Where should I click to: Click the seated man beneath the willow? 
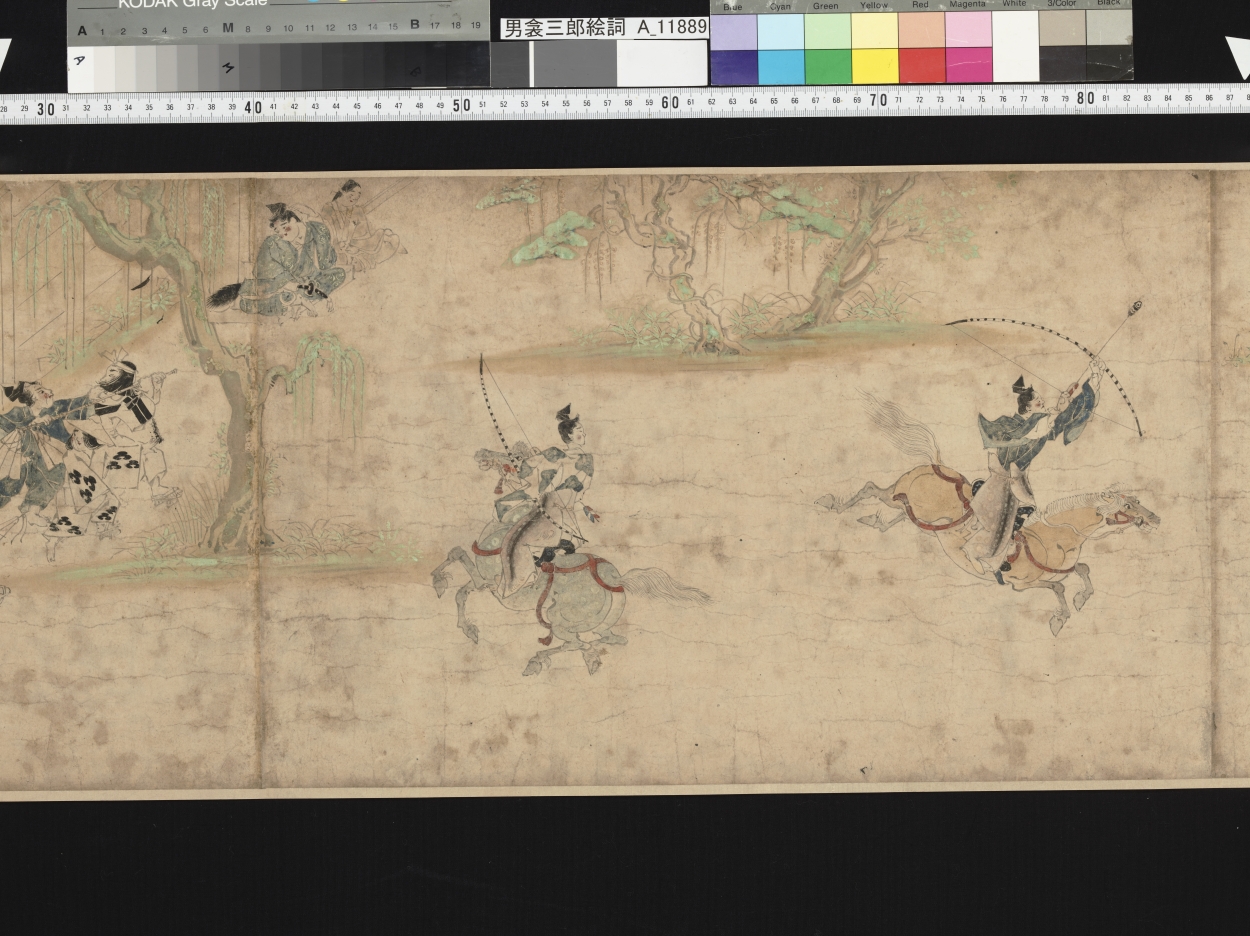pos(287,262)
